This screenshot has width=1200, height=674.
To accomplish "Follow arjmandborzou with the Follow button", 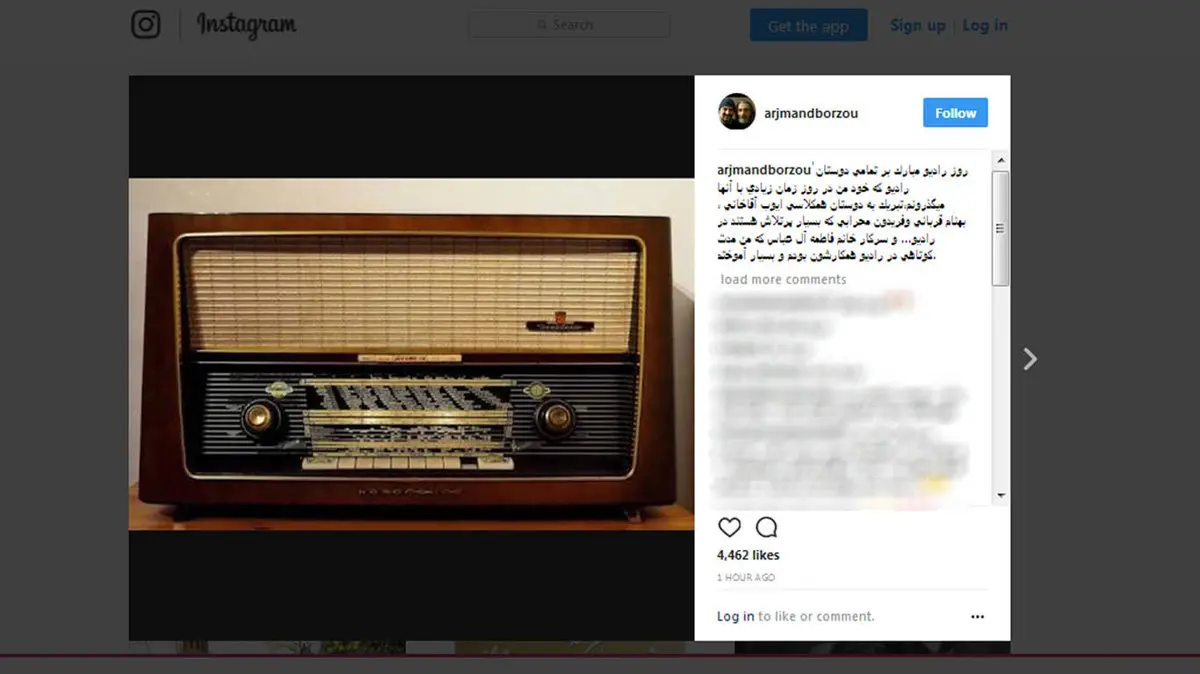I will [955, 113].
